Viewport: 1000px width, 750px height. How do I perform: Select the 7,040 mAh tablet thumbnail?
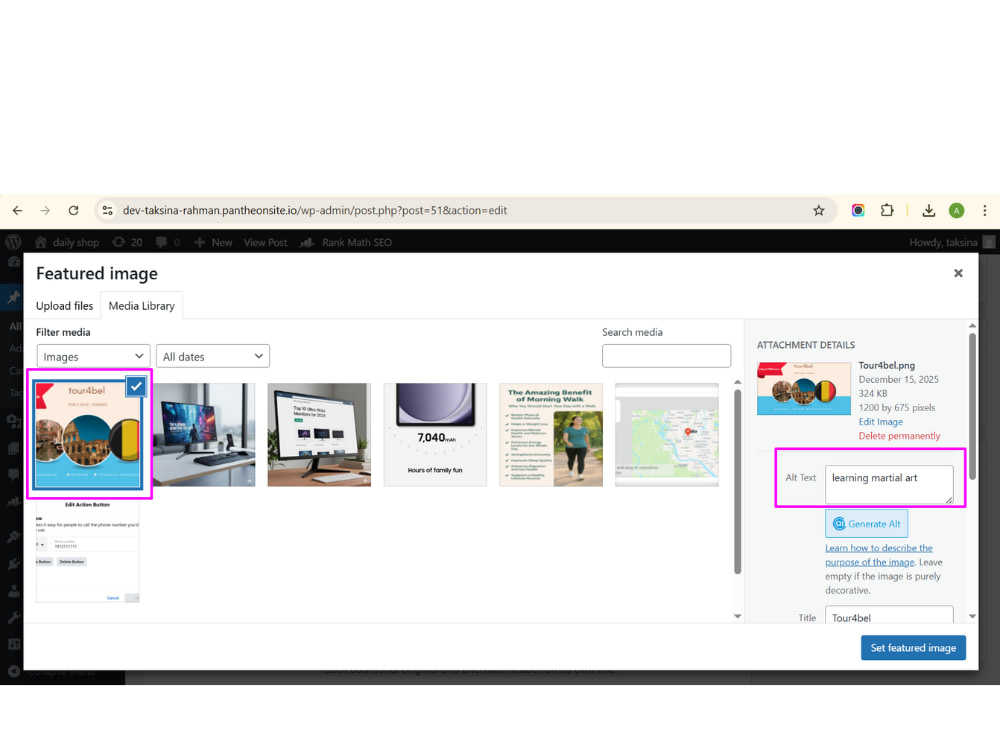pos(436,435)
